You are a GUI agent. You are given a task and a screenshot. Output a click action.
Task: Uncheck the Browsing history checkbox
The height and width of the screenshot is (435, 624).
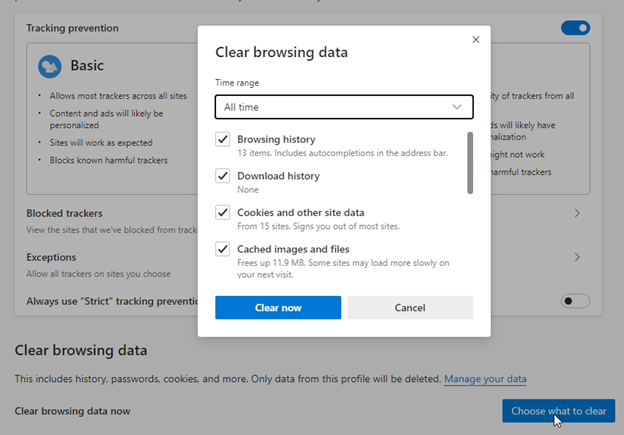click(223, 140)
